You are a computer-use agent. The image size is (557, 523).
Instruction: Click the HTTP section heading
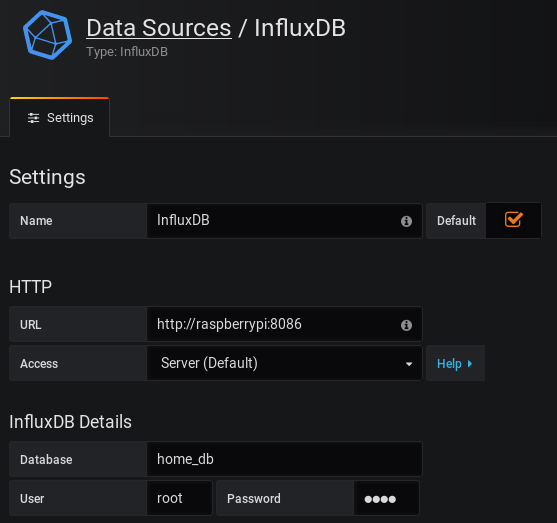point(31,287)
